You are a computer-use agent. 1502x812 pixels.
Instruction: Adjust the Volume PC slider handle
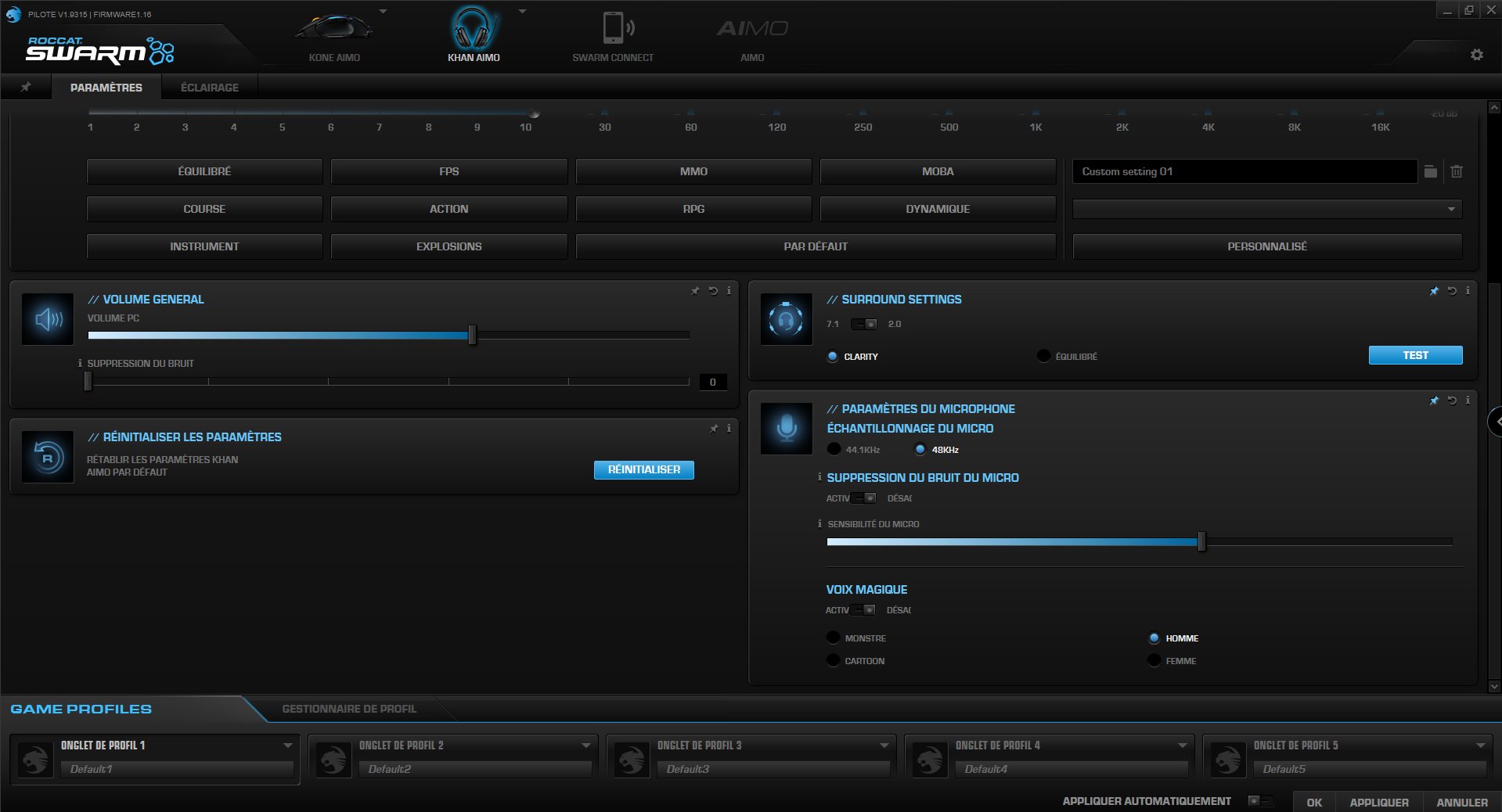click(472, 336)
